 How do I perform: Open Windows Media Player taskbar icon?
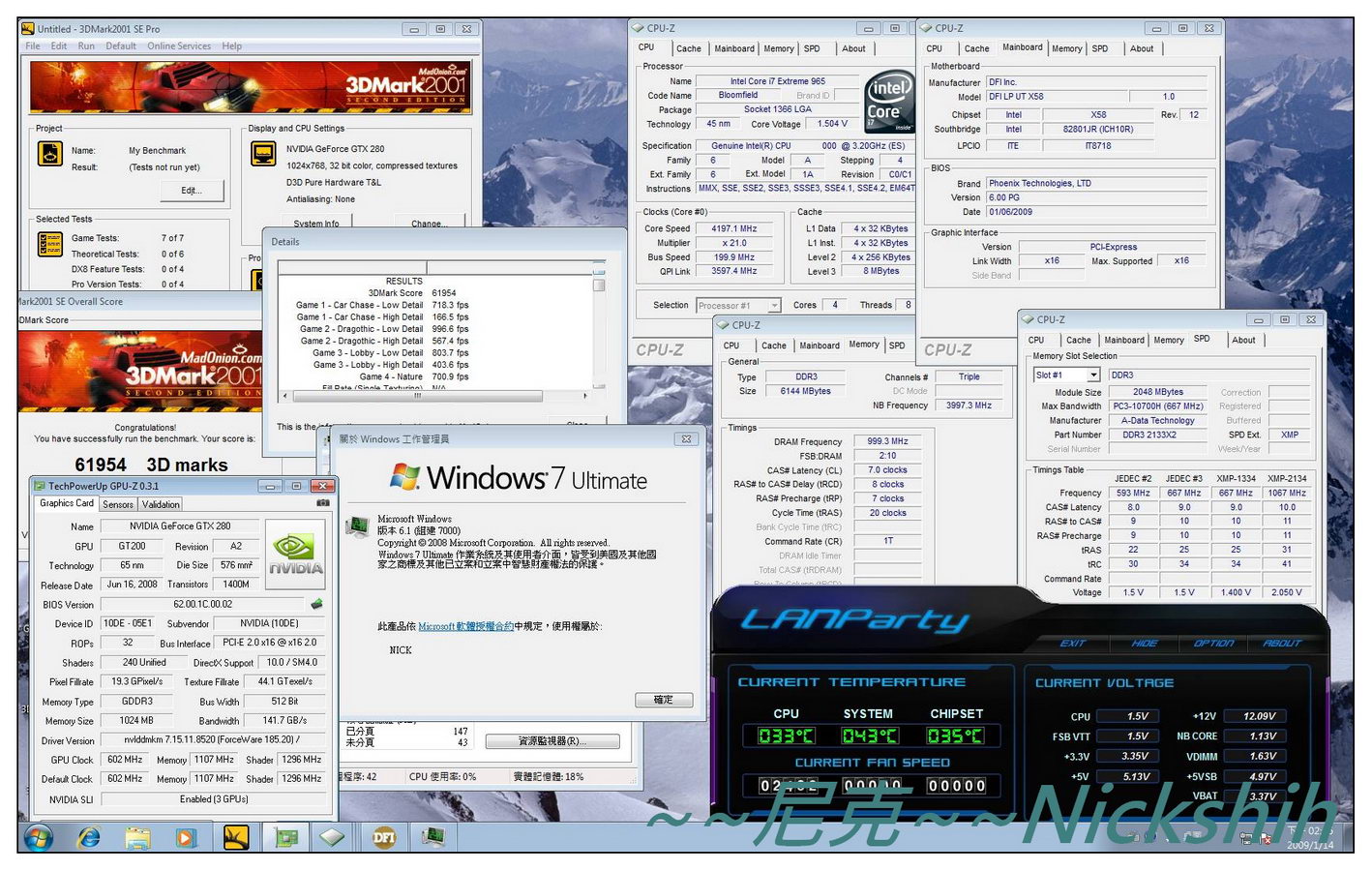(x=186, y=837)
